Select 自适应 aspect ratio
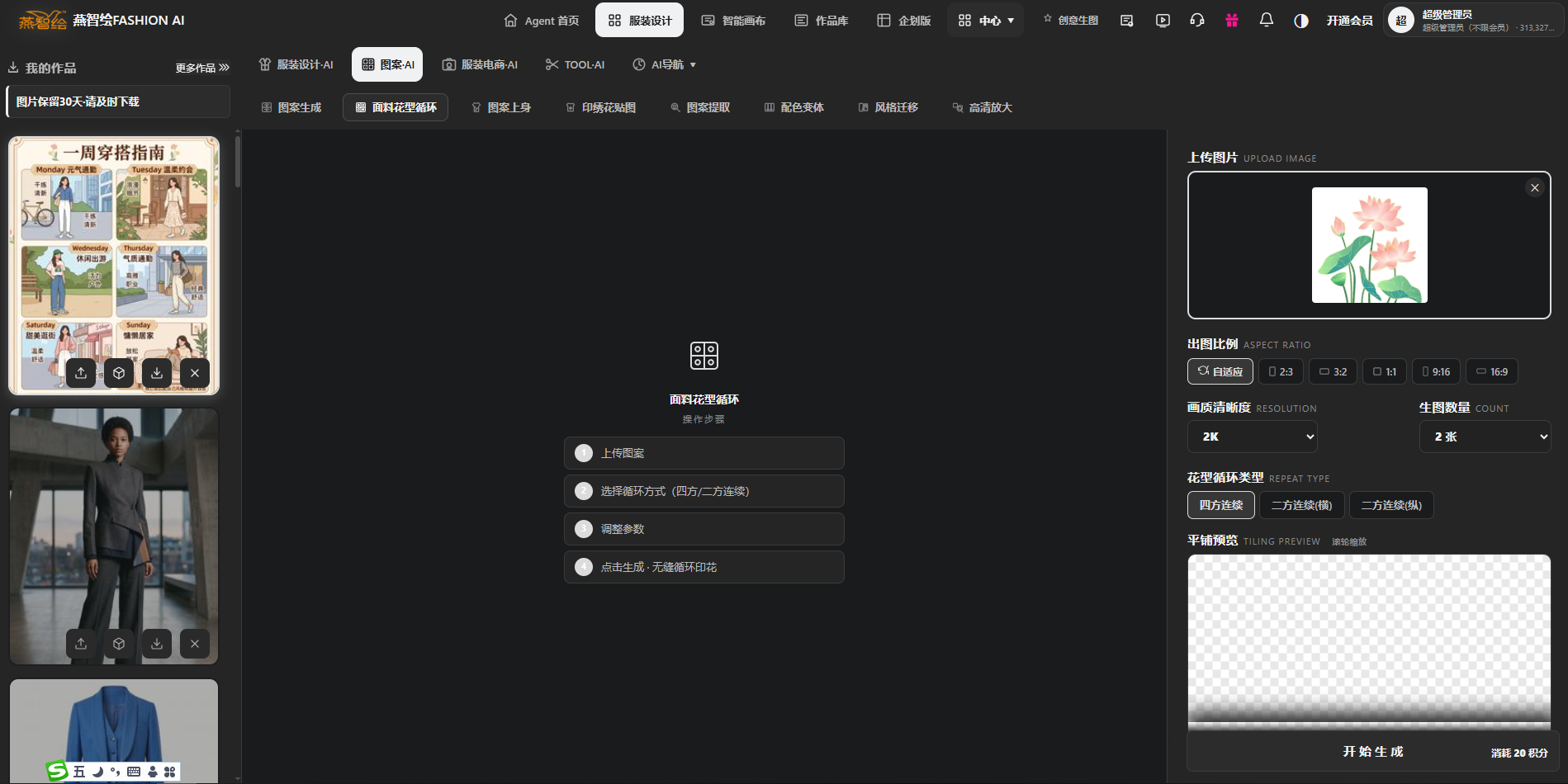Screen dimensions: 1568x784 tap(1220, 371)
